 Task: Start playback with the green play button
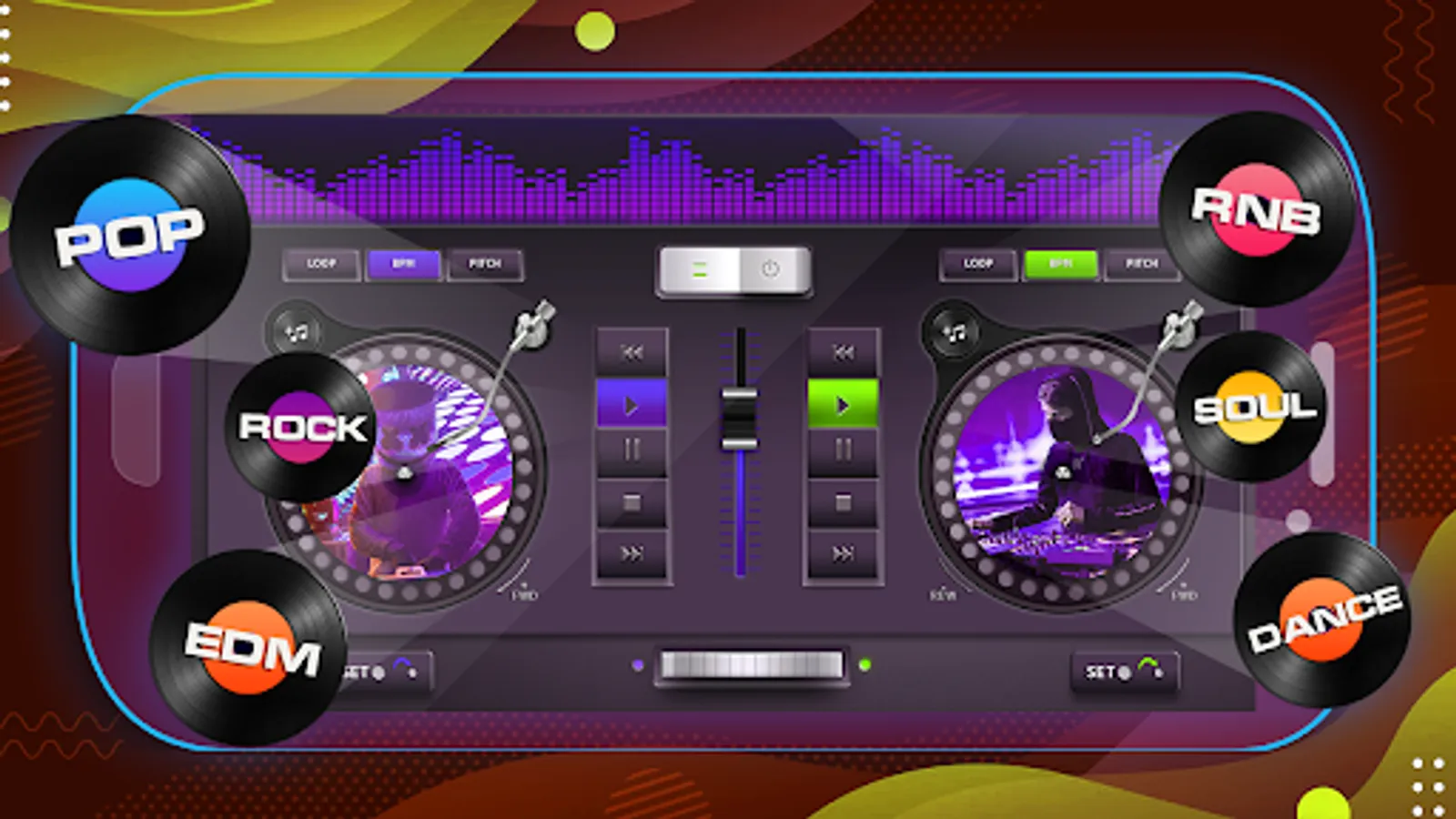pos(844,404)
